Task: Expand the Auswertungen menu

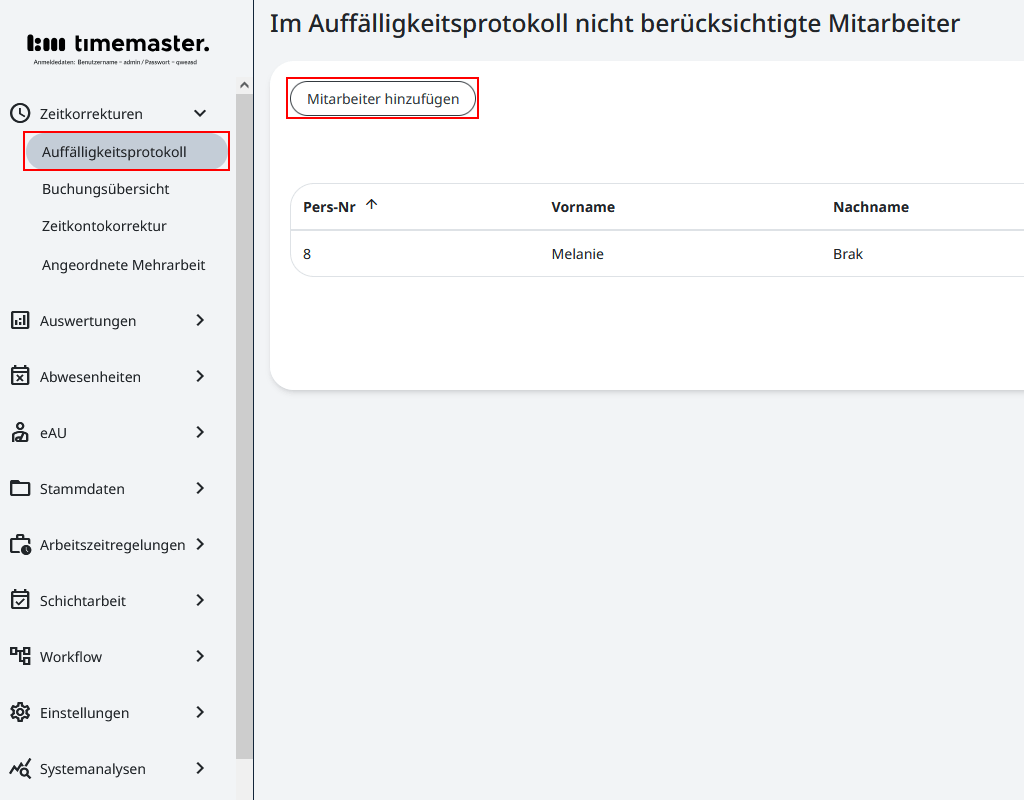Action: coord(199,320)
